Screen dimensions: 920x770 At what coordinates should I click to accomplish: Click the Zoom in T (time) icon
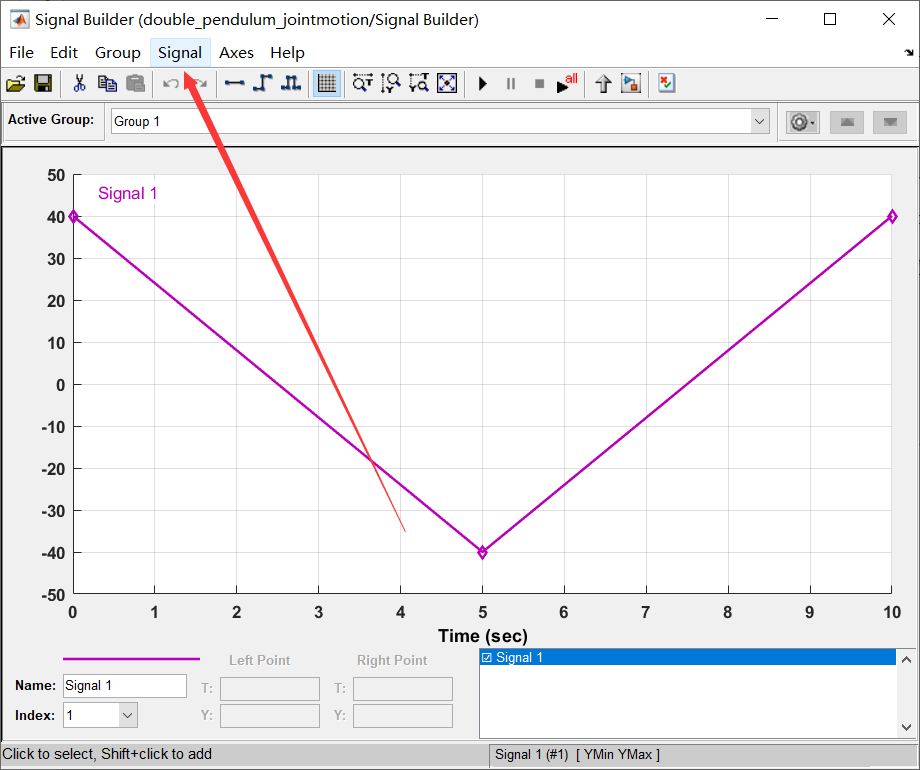pyautogui.click(x=363, y=84)
